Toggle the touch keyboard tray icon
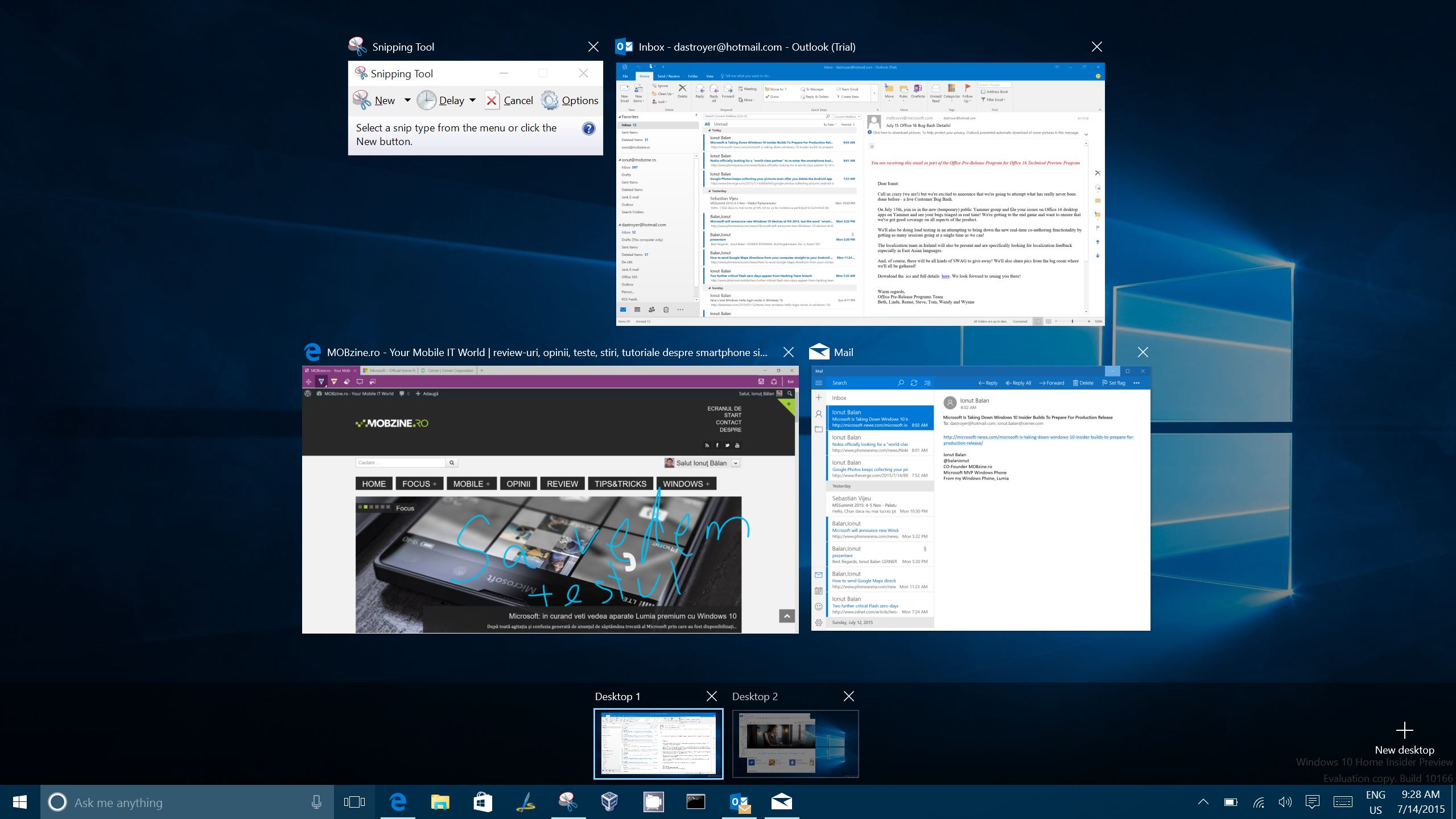This screenshot has height=819, width=1456. pyautogui.click(x=1343, y=802)
